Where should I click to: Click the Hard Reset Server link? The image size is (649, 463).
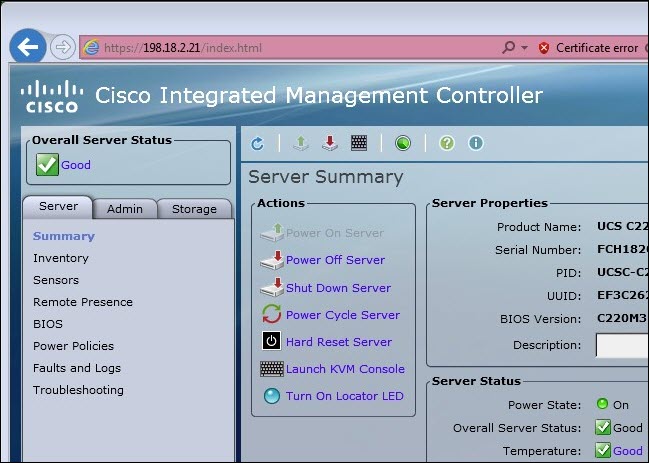pos(339,342)
